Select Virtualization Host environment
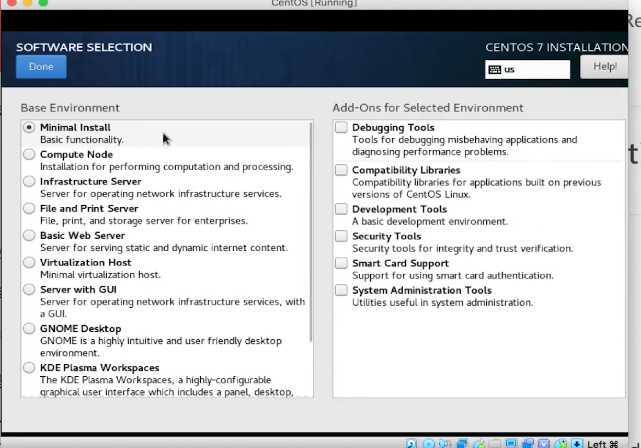This screenshot has width=641, height=448. click(29, 262)
